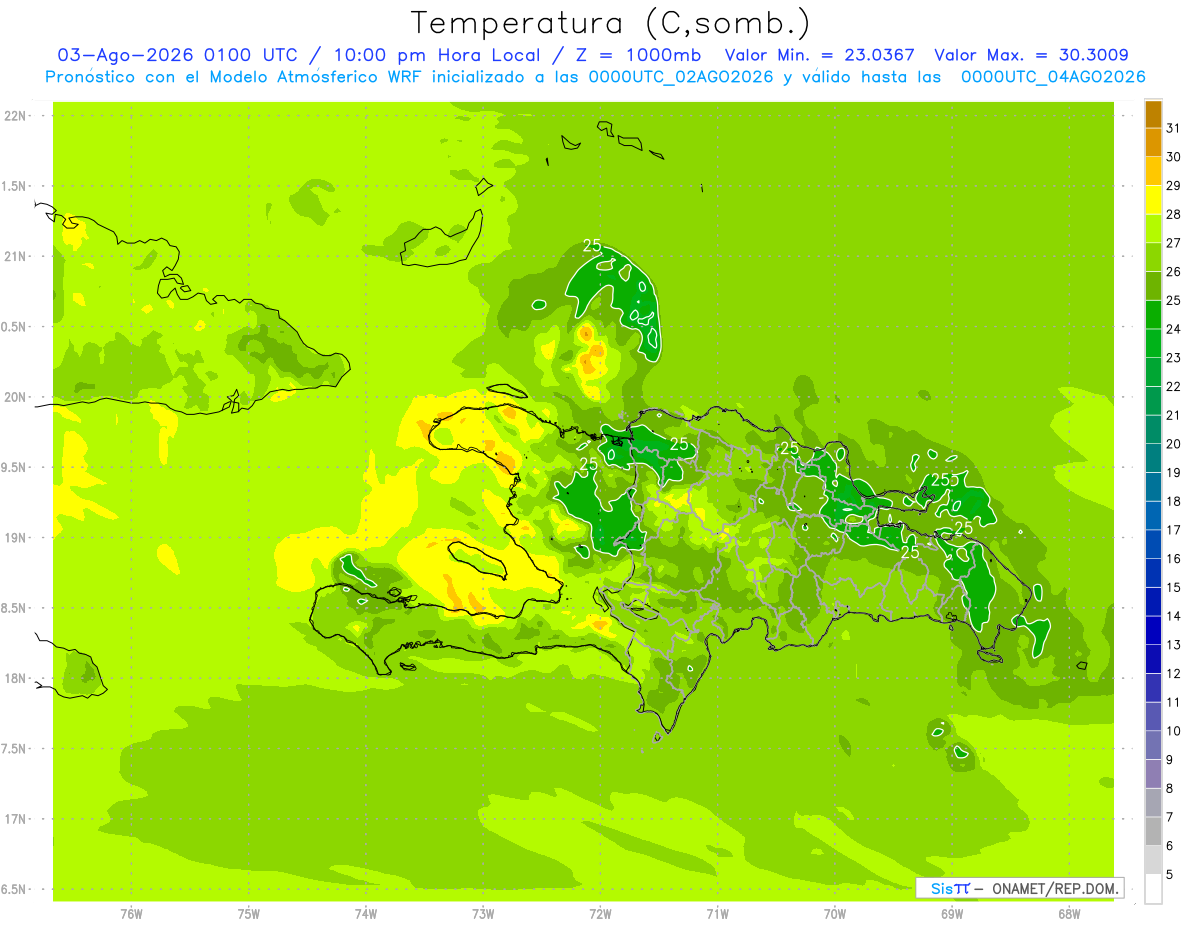Click the "74W" longitude label
1200x927 pixels.
[366, 913]
